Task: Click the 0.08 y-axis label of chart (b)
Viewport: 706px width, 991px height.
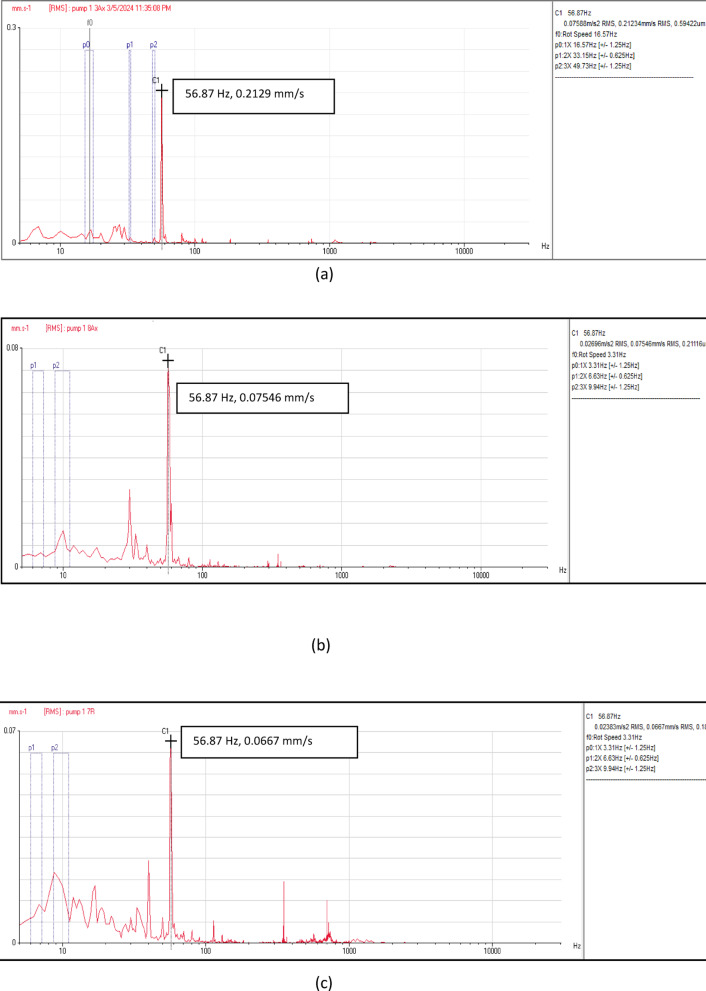Action: click(x=12, y=348)
